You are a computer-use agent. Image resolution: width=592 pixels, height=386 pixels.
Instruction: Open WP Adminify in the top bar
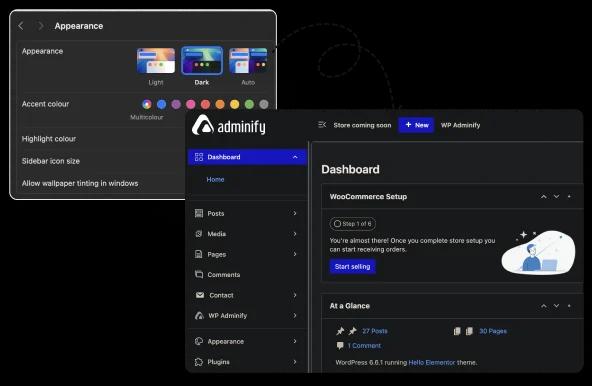tap(460, 125)
